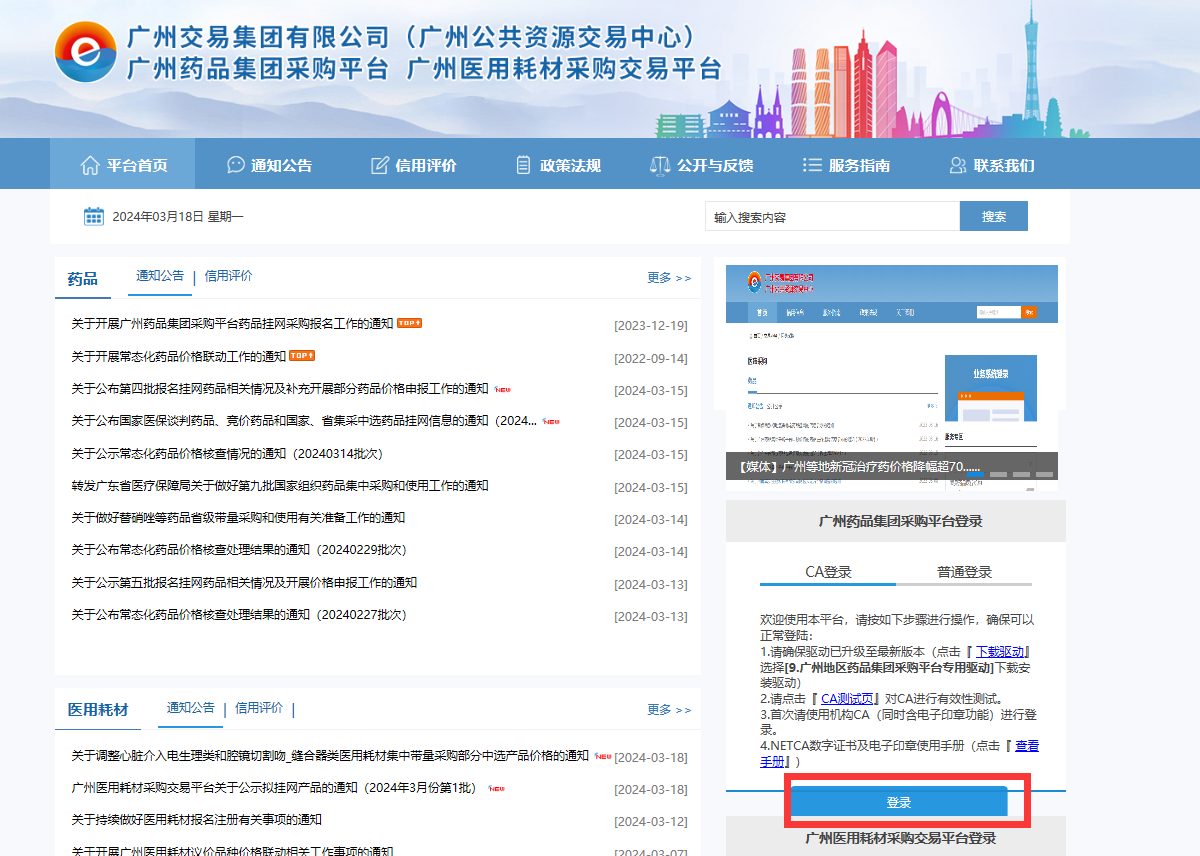
Task: Click the home icon beside 平台首页
Action: 90,165
